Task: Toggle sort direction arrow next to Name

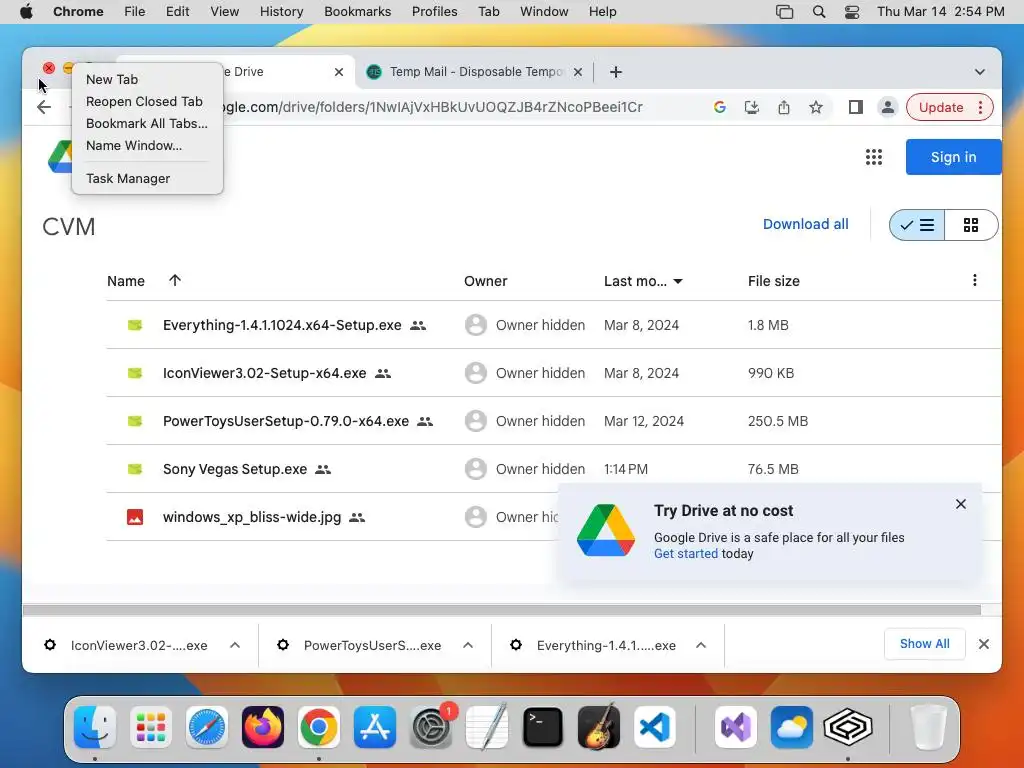Action: click(174, 280)
